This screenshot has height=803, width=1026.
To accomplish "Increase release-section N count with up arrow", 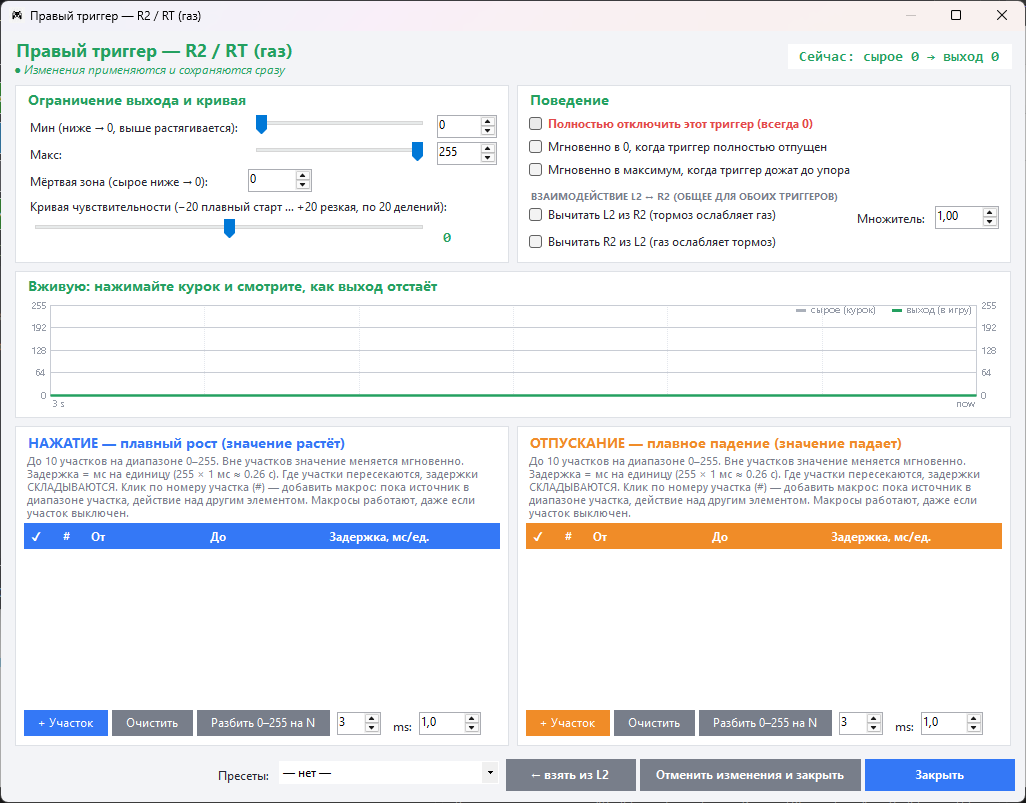I will (x=874, y=719).
